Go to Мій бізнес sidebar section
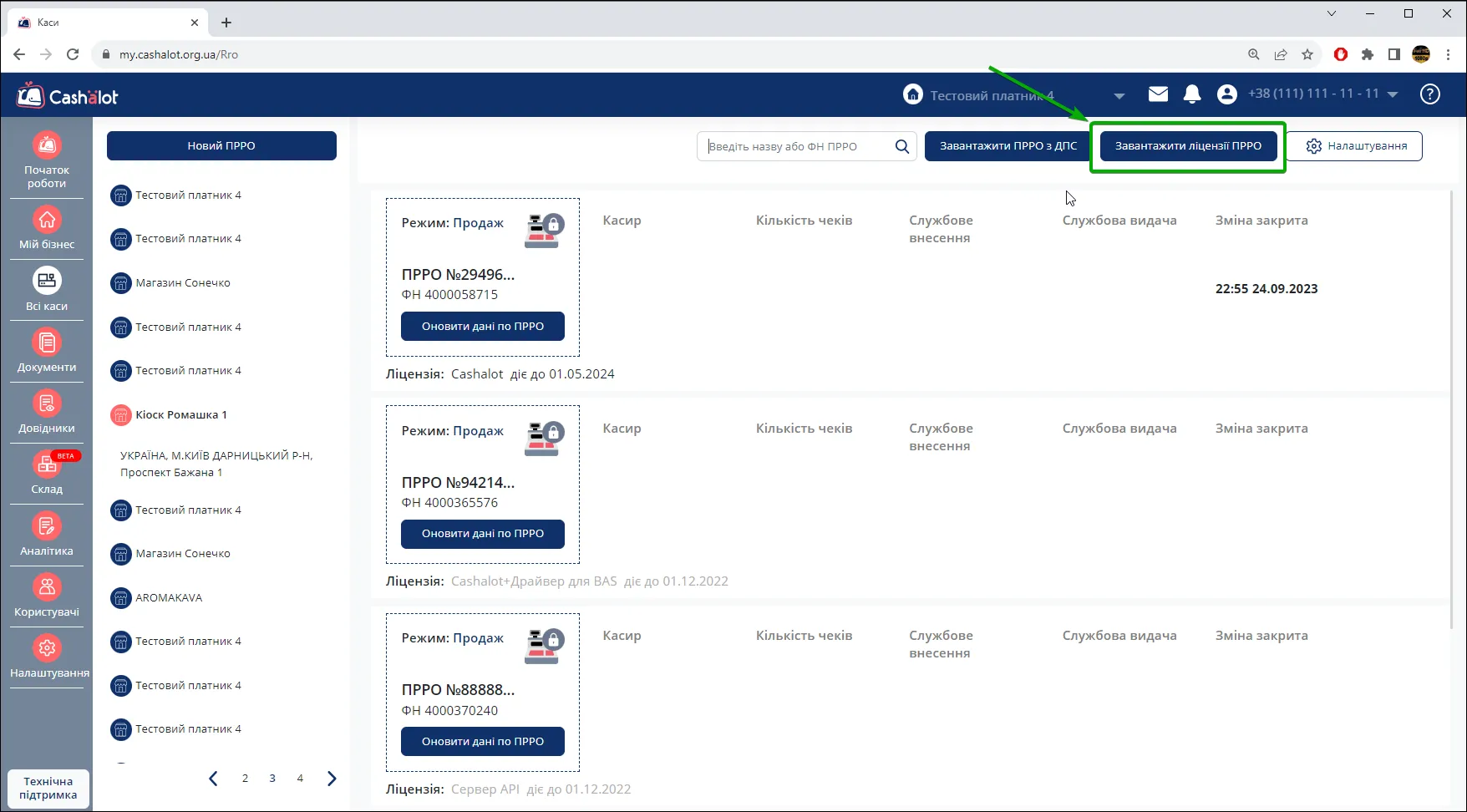The image size is (1467, 812). point(47,228)
